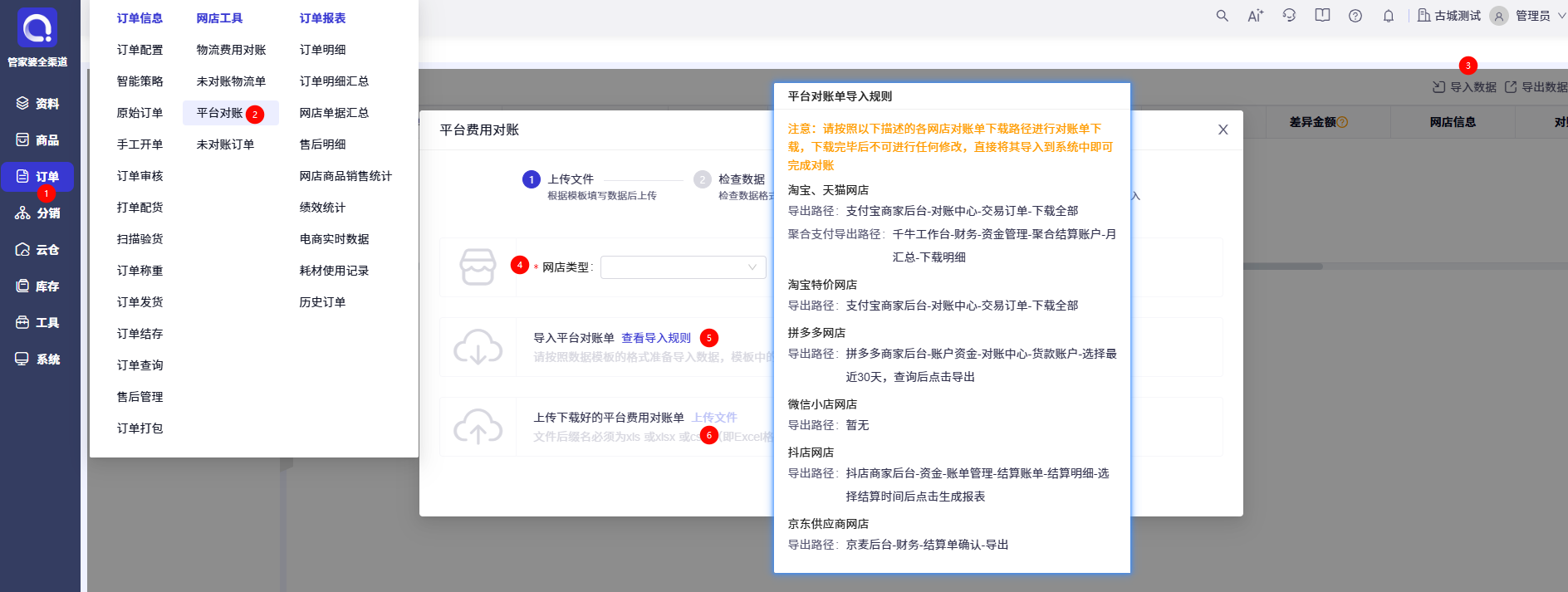Open 网店商品销售统计 report entry
This screenshot has height=592, width=1568.
346,176
